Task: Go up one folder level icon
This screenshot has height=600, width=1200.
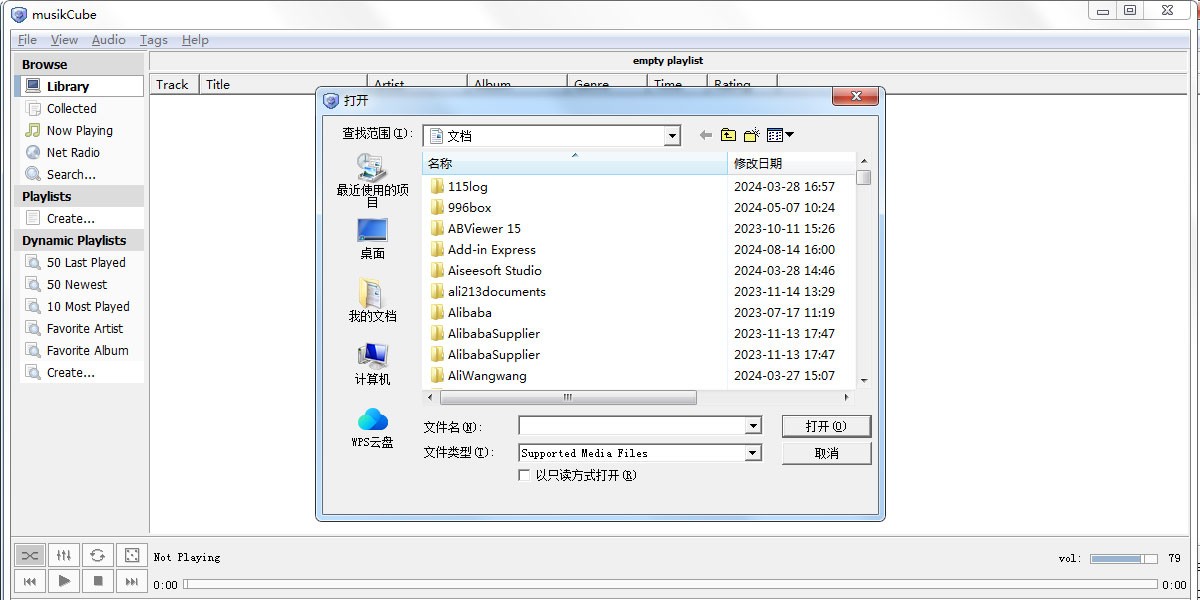Action: 728,135
